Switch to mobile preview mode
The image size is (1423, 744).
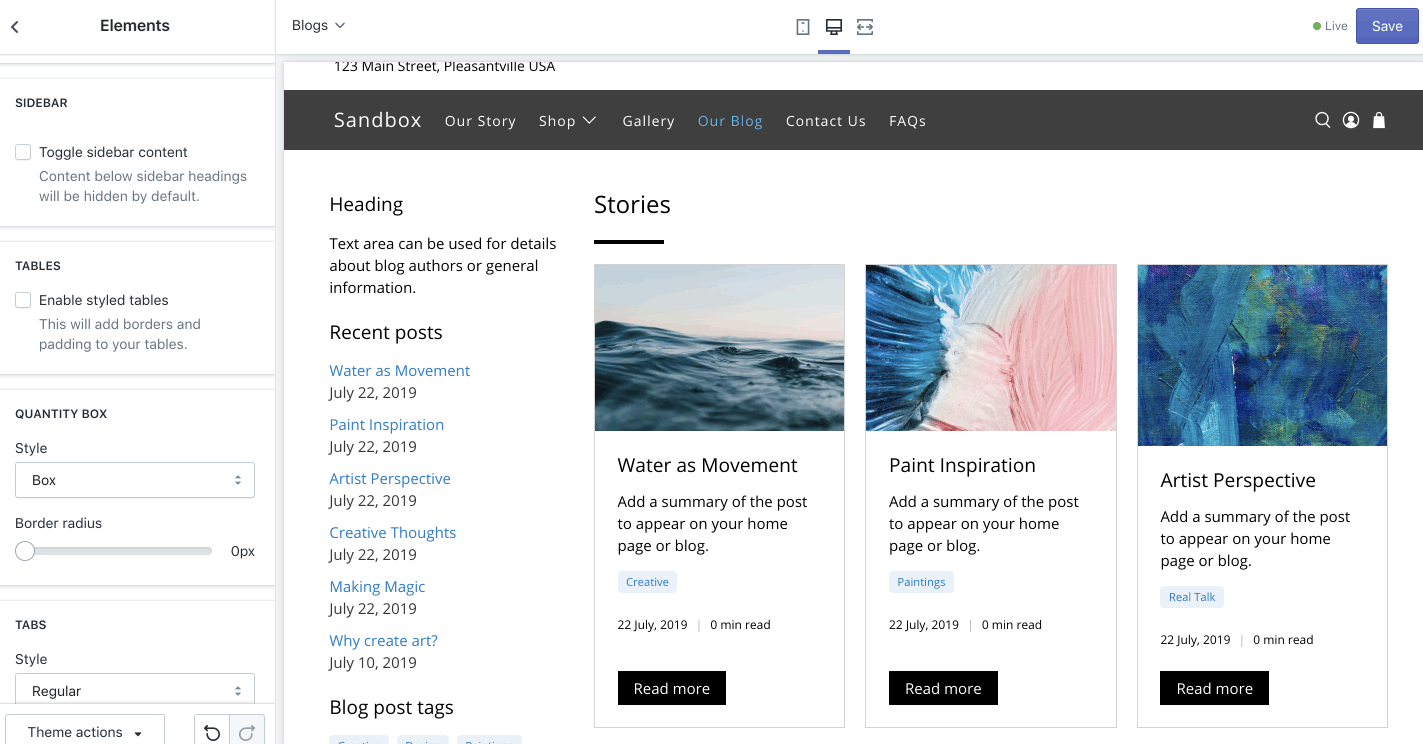802,26
